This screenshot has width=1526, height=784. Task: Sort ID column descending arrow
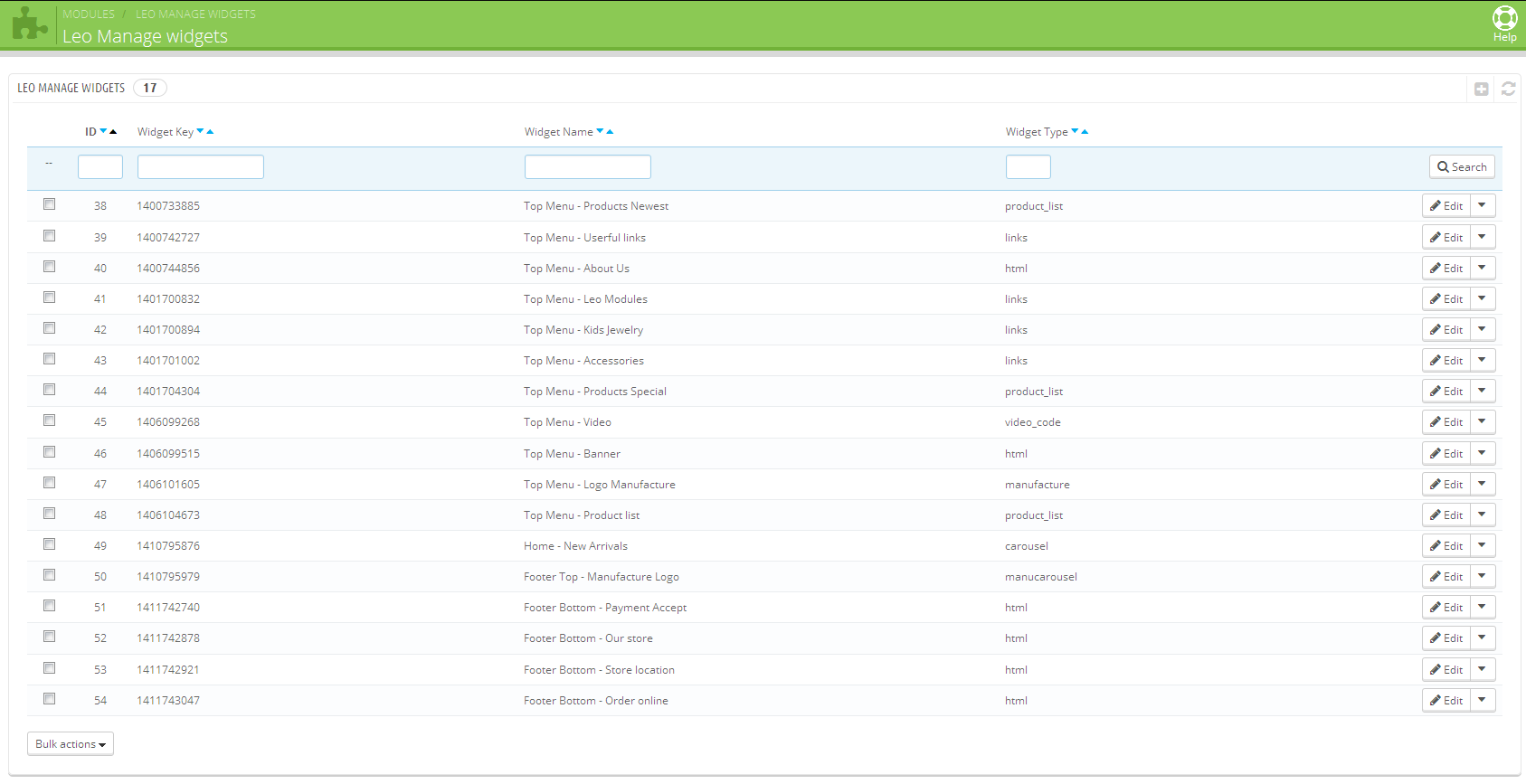103,131
